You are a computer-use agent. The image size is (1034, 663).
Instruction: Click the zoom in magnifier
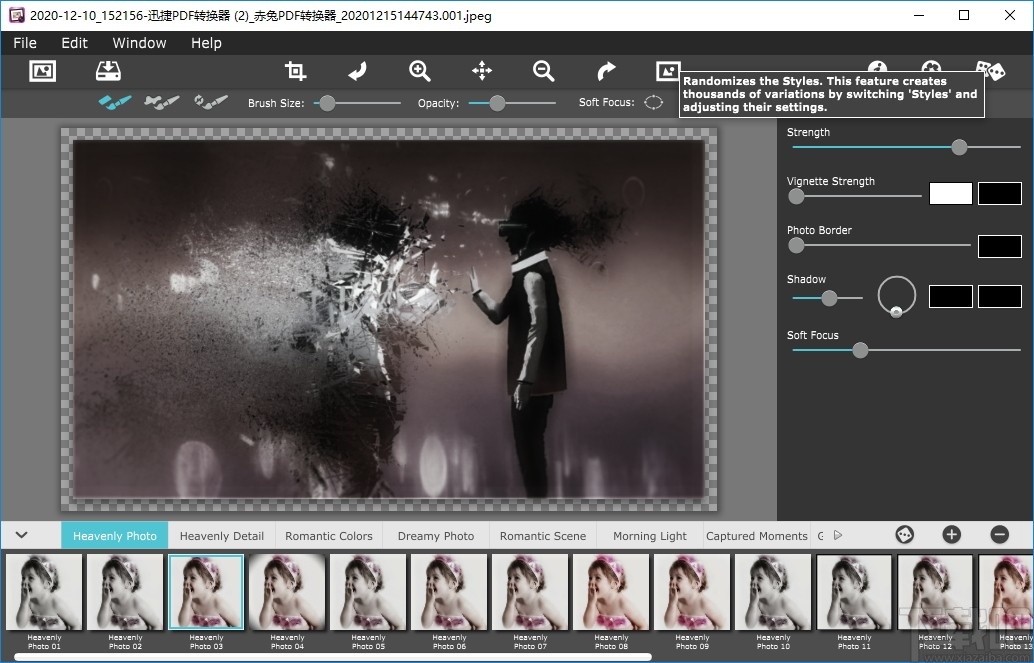(x=420, y=71)
